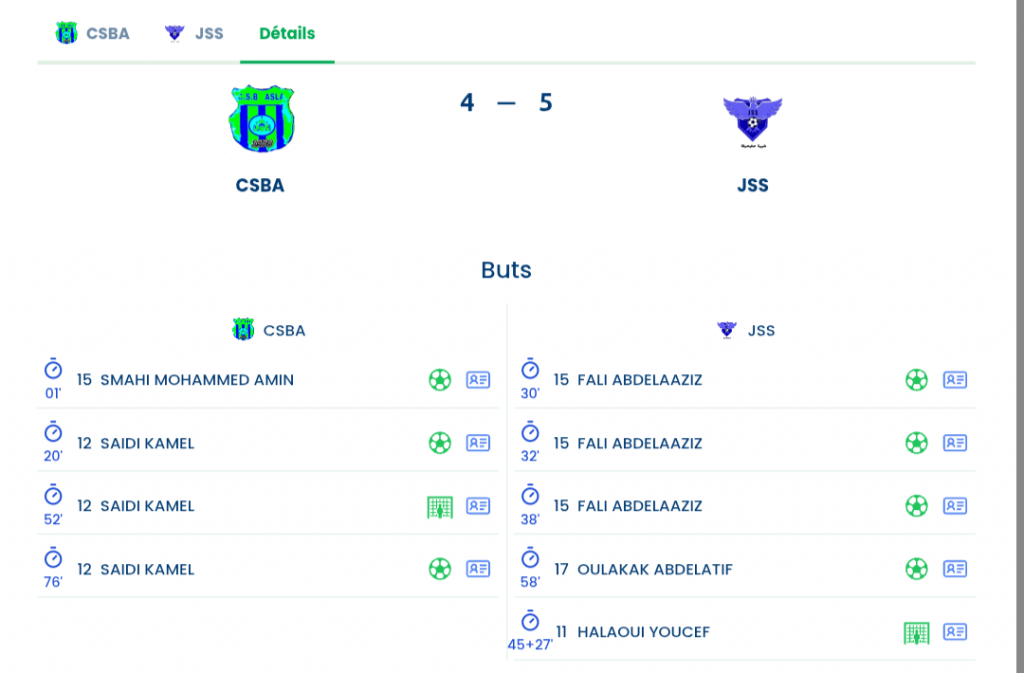This screenshot has height=673, width=1024.
Task: Click goal ball icon for Saidi Kamel 76'
Action: pyautogui.click(x=440, y=569)
